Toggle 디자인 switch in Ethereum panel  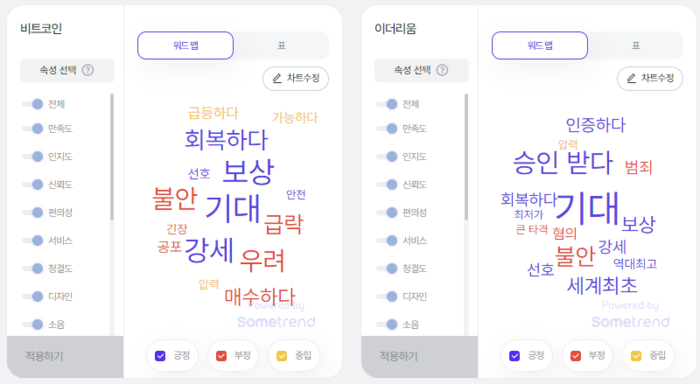[x=387, y=296]
